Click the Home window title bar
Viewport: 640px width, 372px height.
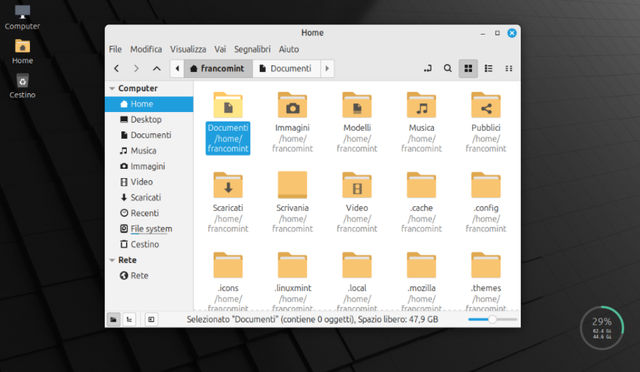(x=312, y=33)
